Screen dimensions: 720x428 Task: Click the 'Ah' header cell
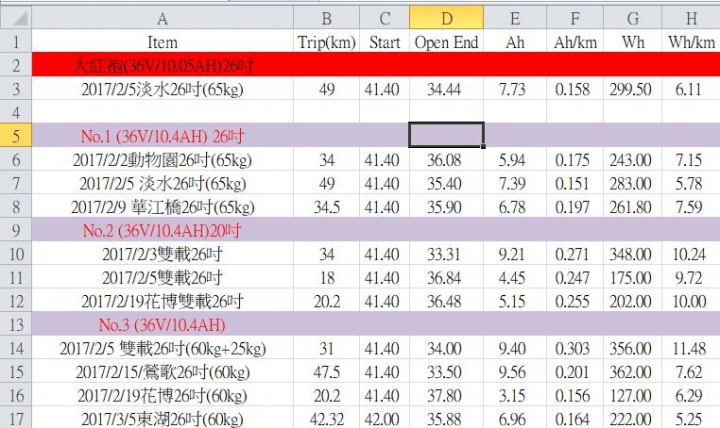click(x=515, y=41)
